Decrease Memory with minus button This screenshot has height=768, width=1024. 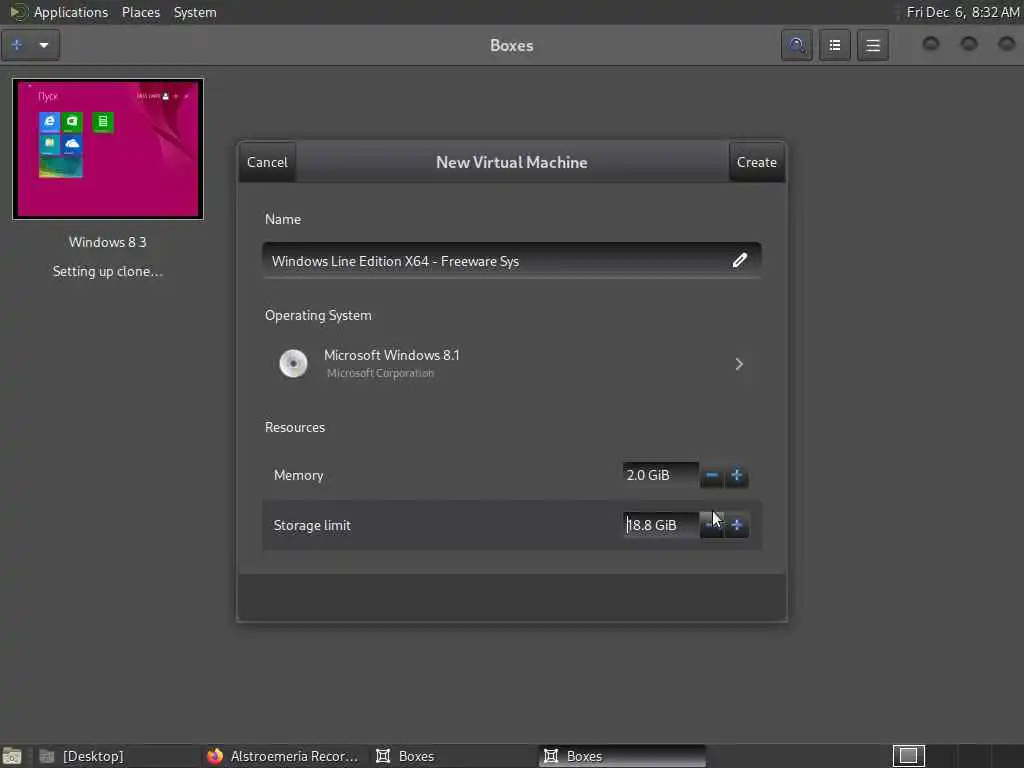(712, 475)
